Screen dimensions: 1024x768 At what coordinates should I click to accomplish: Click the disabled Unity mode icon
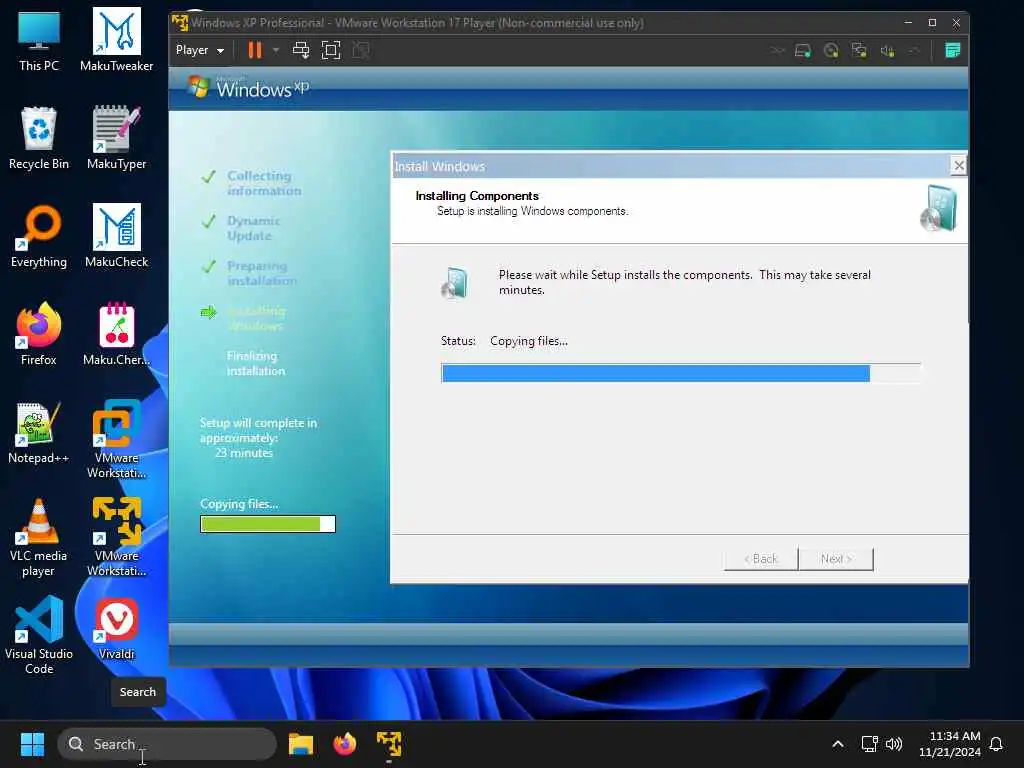point(360,50)
